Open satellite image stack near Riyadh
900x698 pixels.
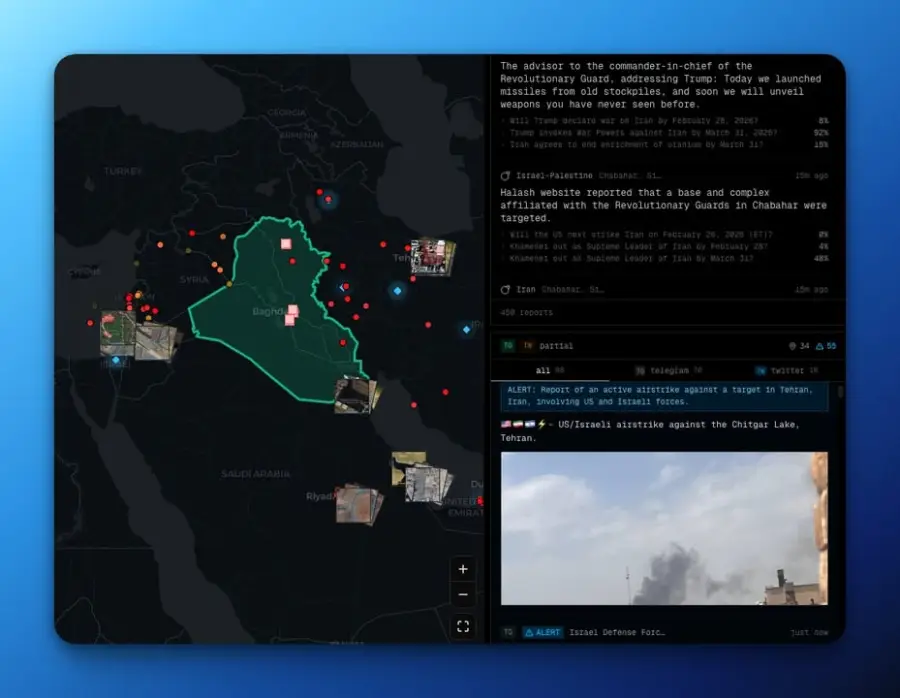[x=359, y=505]
